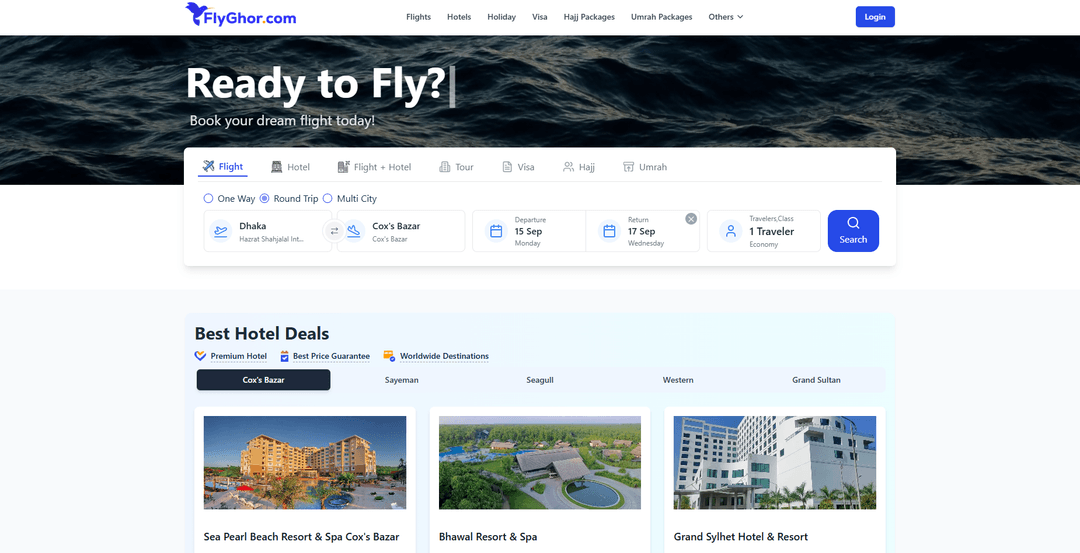The width and height of the screenshot is (1080, 553).
Task: Click the Hajj tab people icon
Action: pyautogui.click(x=568, y=167)
